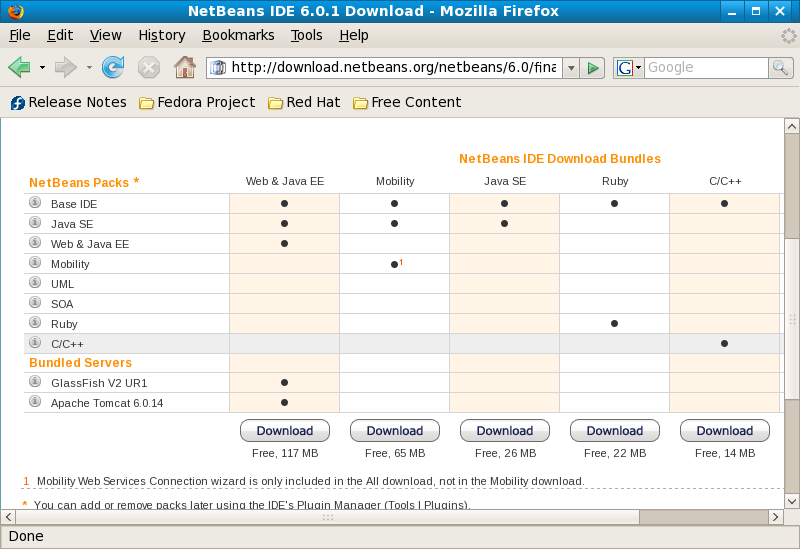Open the File menu
This screenshot has height=549, width=800.
[20, 35]
